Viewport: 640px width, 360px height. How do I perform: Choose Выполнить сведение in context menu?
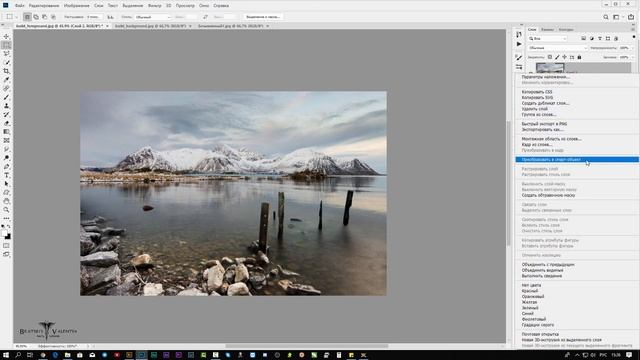542,276
